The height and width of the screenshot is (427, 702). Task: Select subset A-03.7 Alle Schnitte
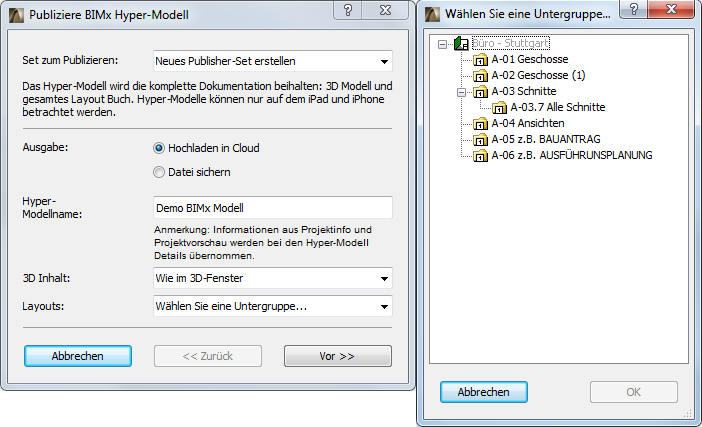tap(558, 107)
